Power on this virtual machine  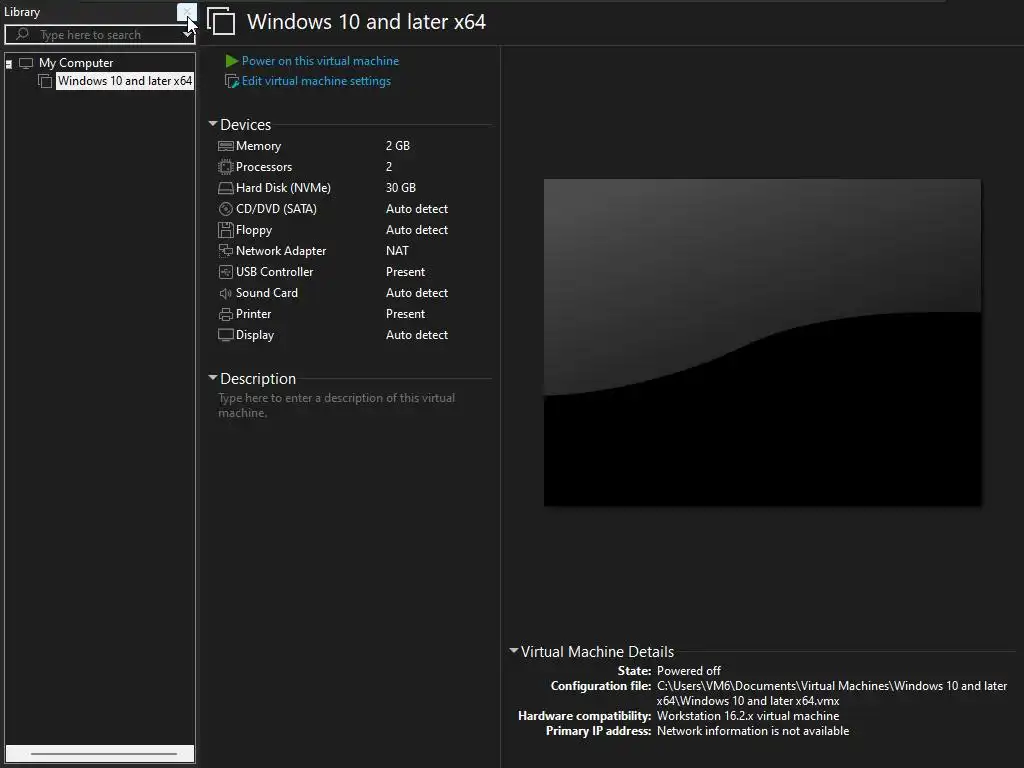click(320, 61)
